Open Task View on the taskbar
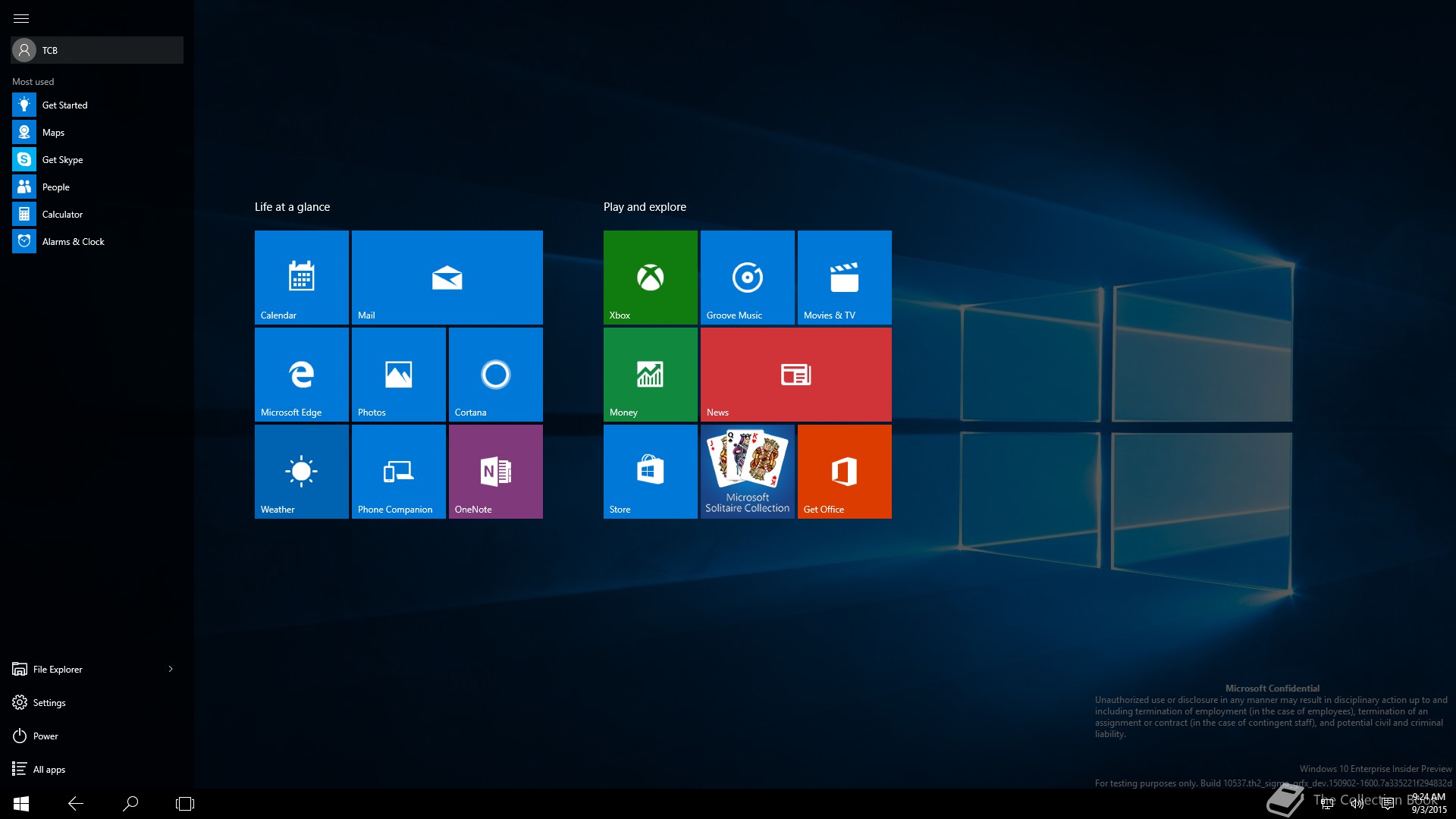The width and height of the screenshot is (1456, 819). click(x=185, y=804)
